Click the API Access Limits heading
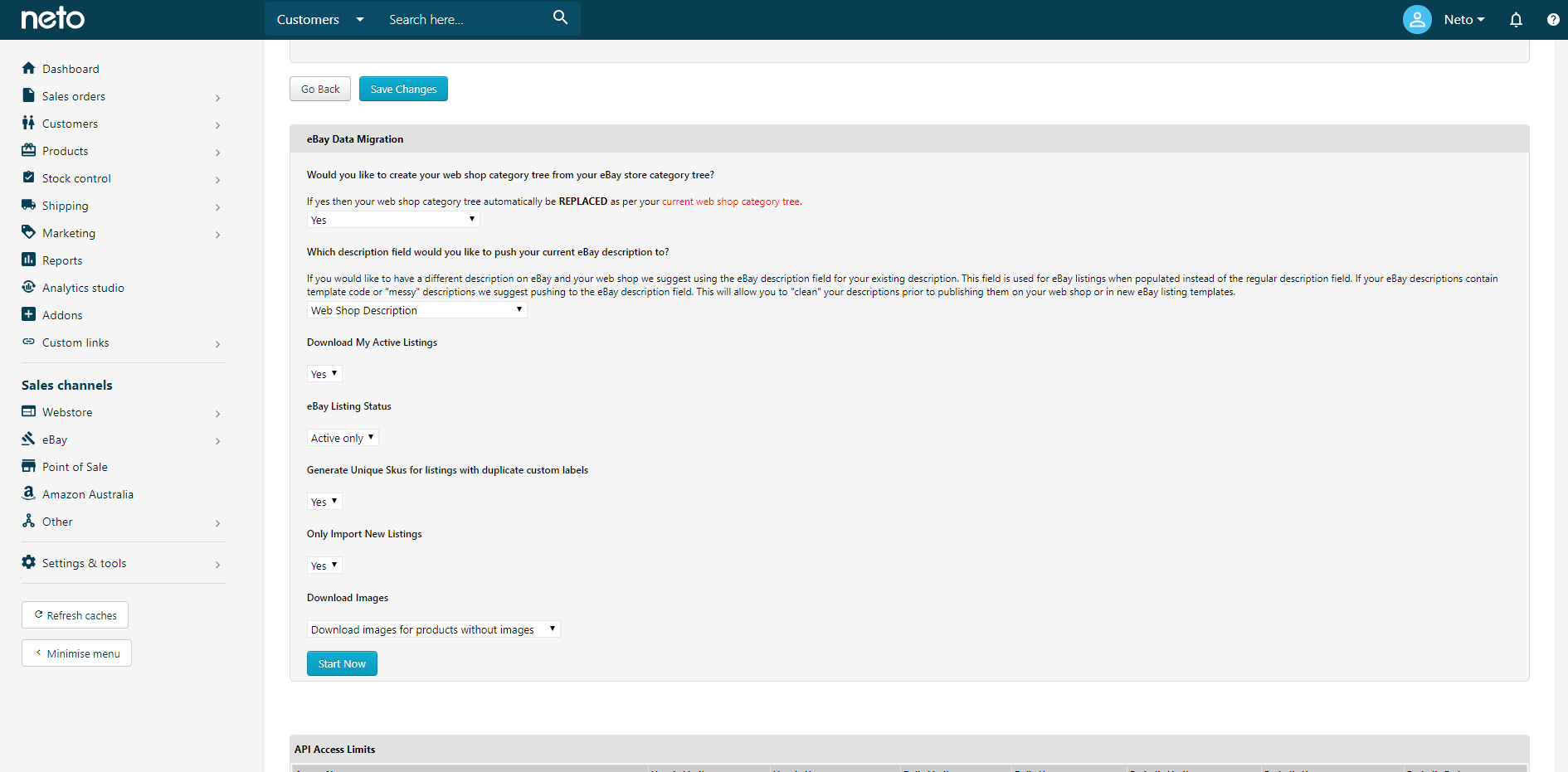This screenshot has width=1568, height=772. [x=334, y=750]
